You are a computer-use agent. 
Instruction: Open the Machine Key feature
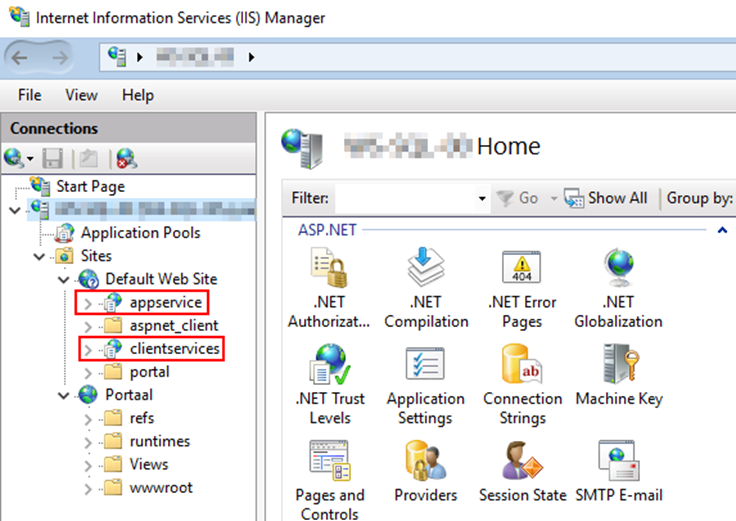pos(618,367)
